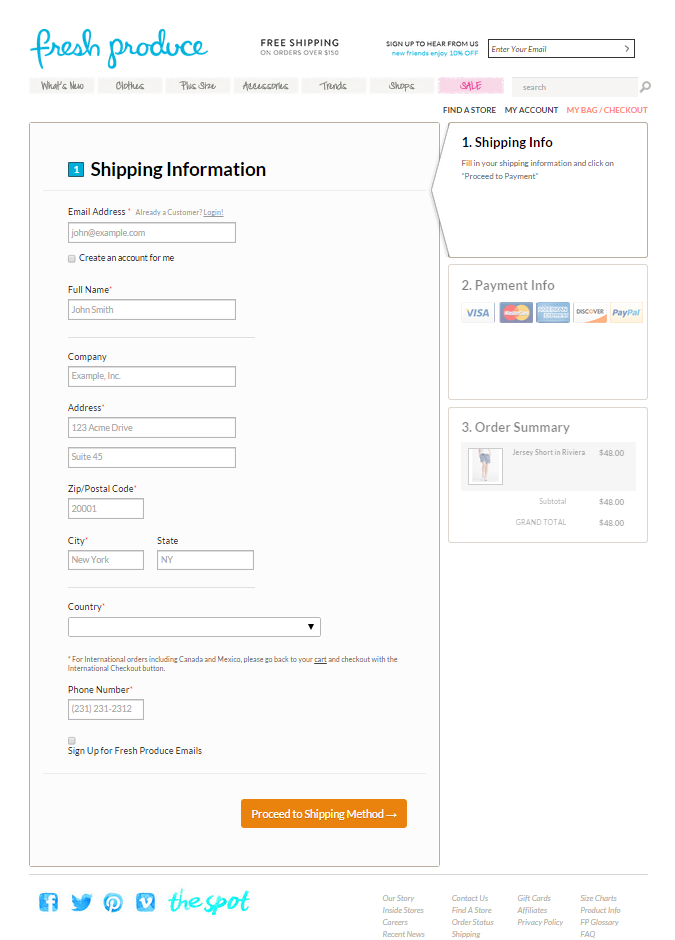Click the Pinterest icon in footer
This screenshot has width=675, height=940.
(x=113, y=902)
